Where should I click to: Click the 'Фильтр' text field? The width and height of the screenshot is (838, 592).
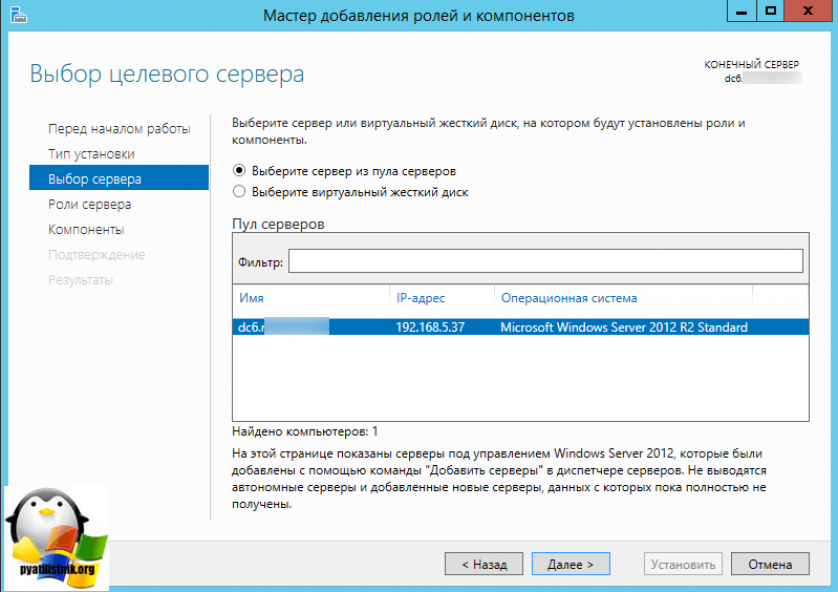coord(545,261)
